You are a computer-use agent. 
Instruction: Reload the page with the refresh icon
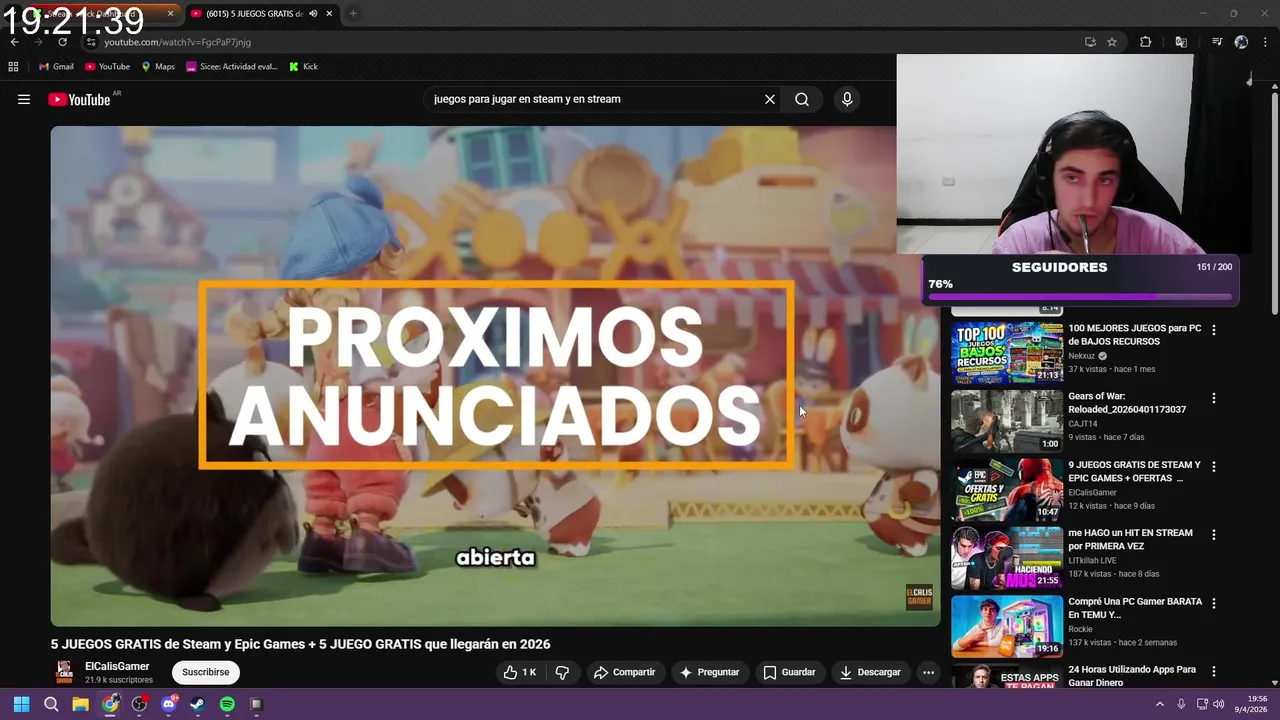(62, 42)
